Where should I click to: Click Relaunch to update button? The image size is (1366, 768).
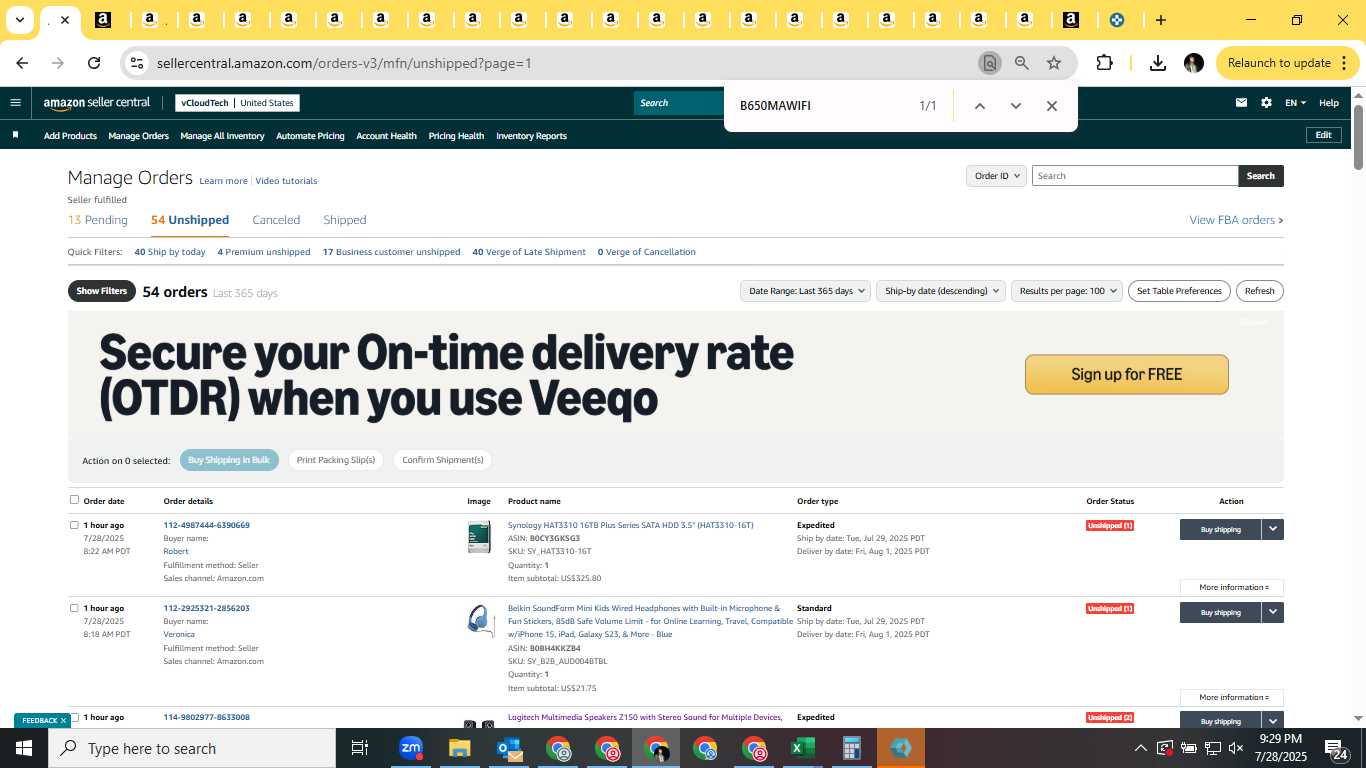[1288, 63]
